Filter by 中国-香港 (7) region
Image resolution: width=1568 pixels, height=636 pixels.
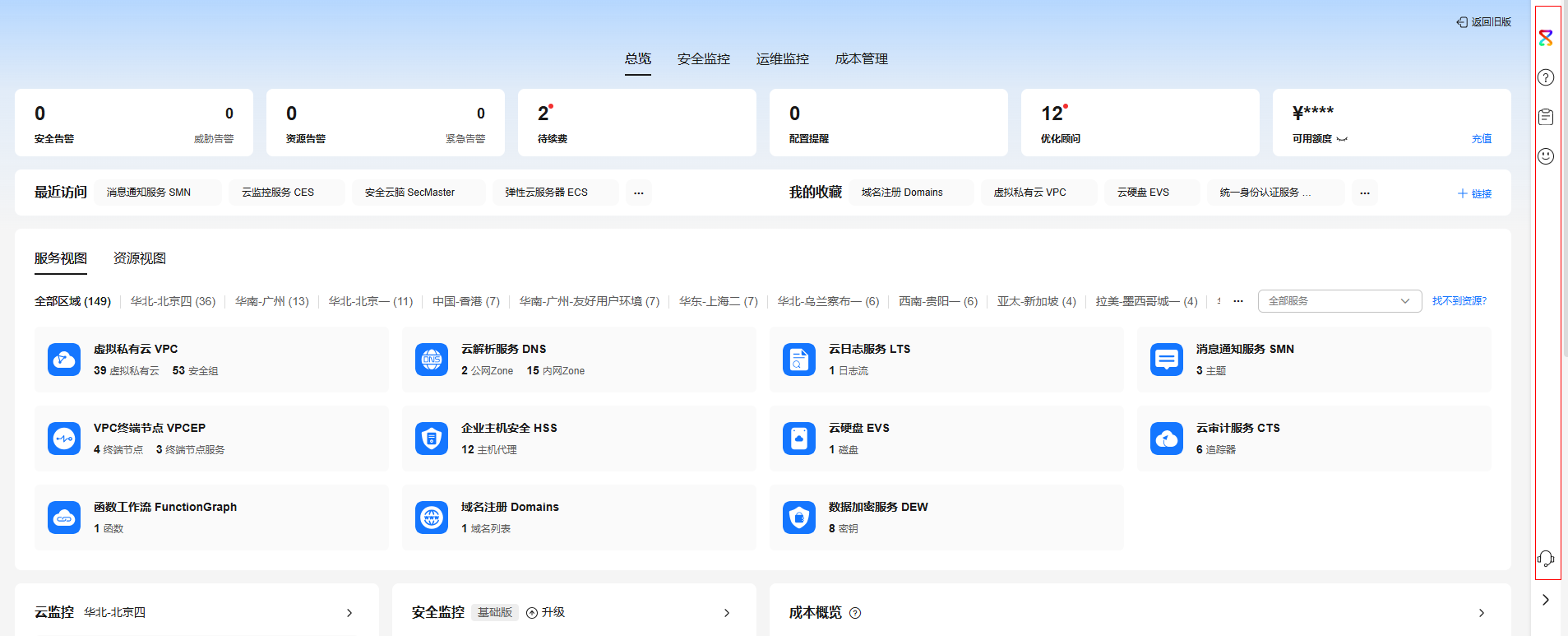click(x=466, y=301)
